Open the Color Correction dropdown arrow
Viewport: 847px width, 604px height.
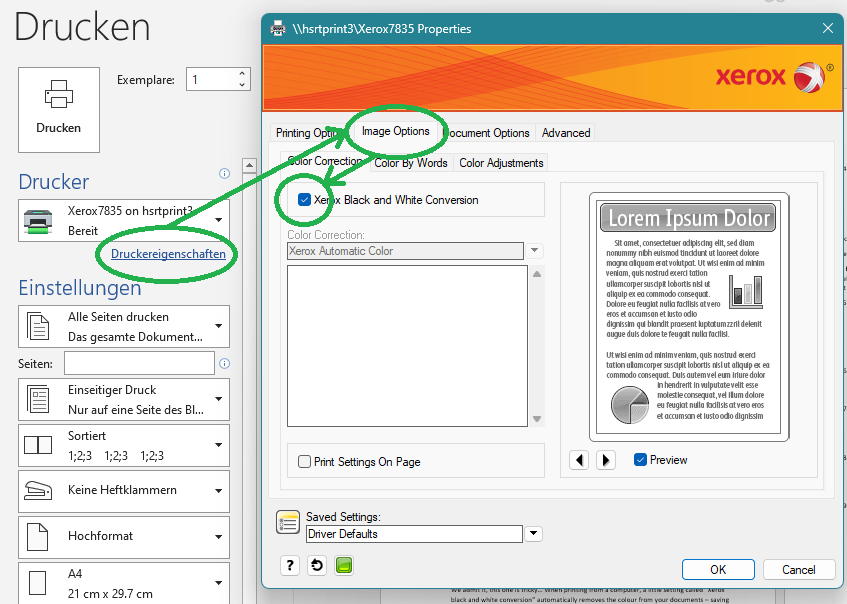tap(534, 251)
